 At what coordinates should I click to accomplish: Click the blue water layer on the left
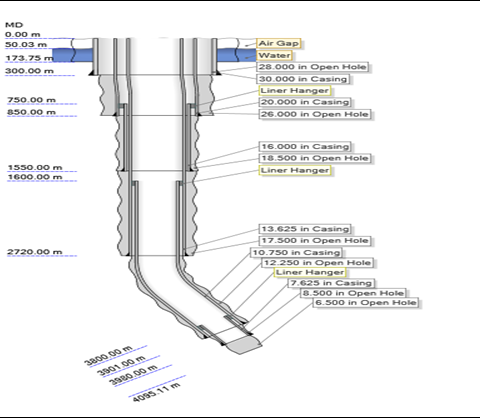point(72,55)
